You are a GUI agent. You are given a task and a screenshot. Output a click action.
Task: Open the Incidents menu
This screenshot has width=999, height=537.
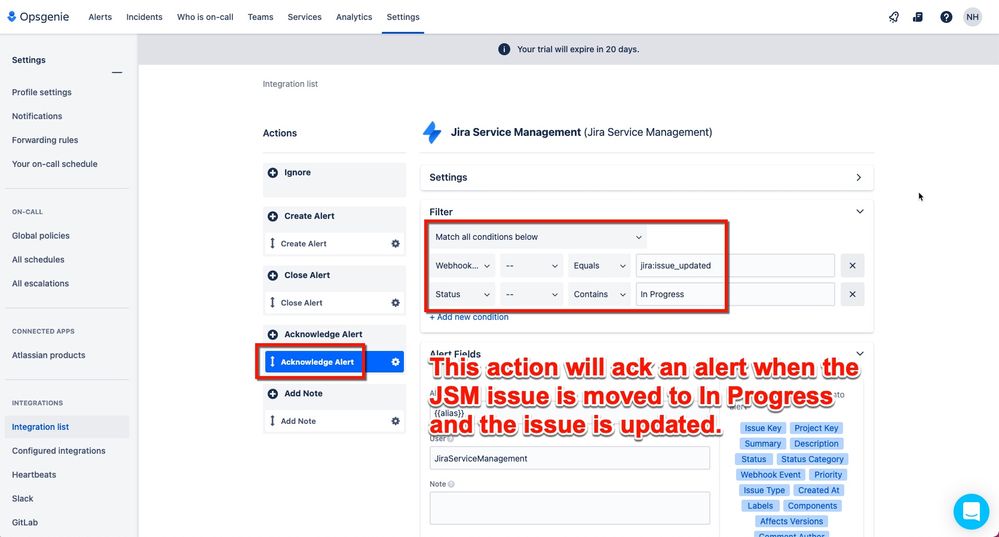(144, 17)
